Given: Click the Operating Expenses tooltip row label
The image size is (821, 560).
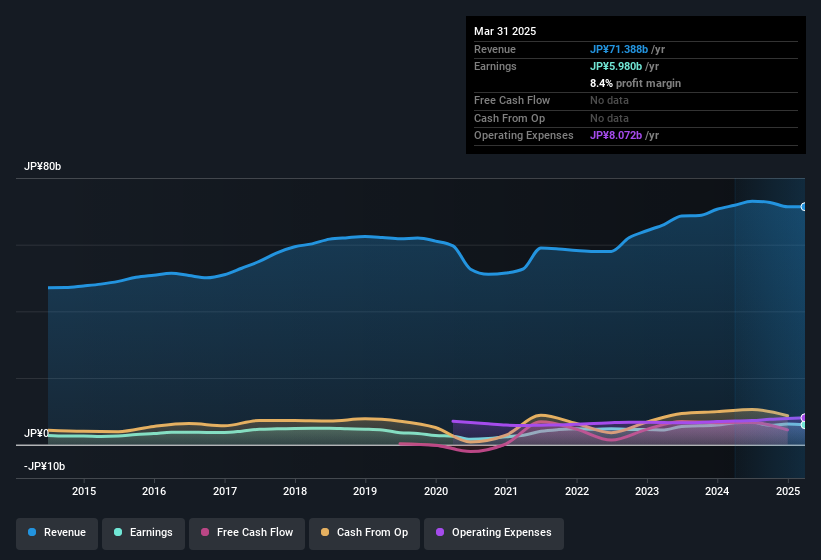Looking at the screenshot, I should coord(524,136).
